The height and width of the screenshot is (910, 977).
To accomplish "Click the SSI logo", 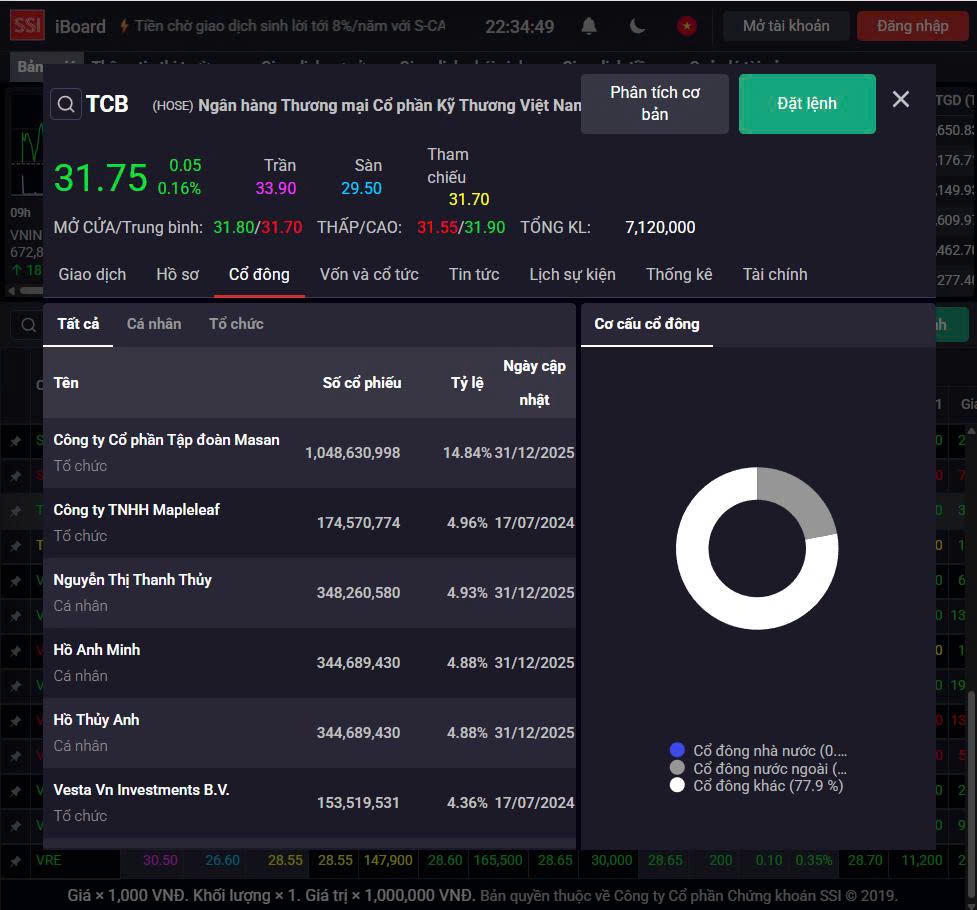I will point(27,26).
